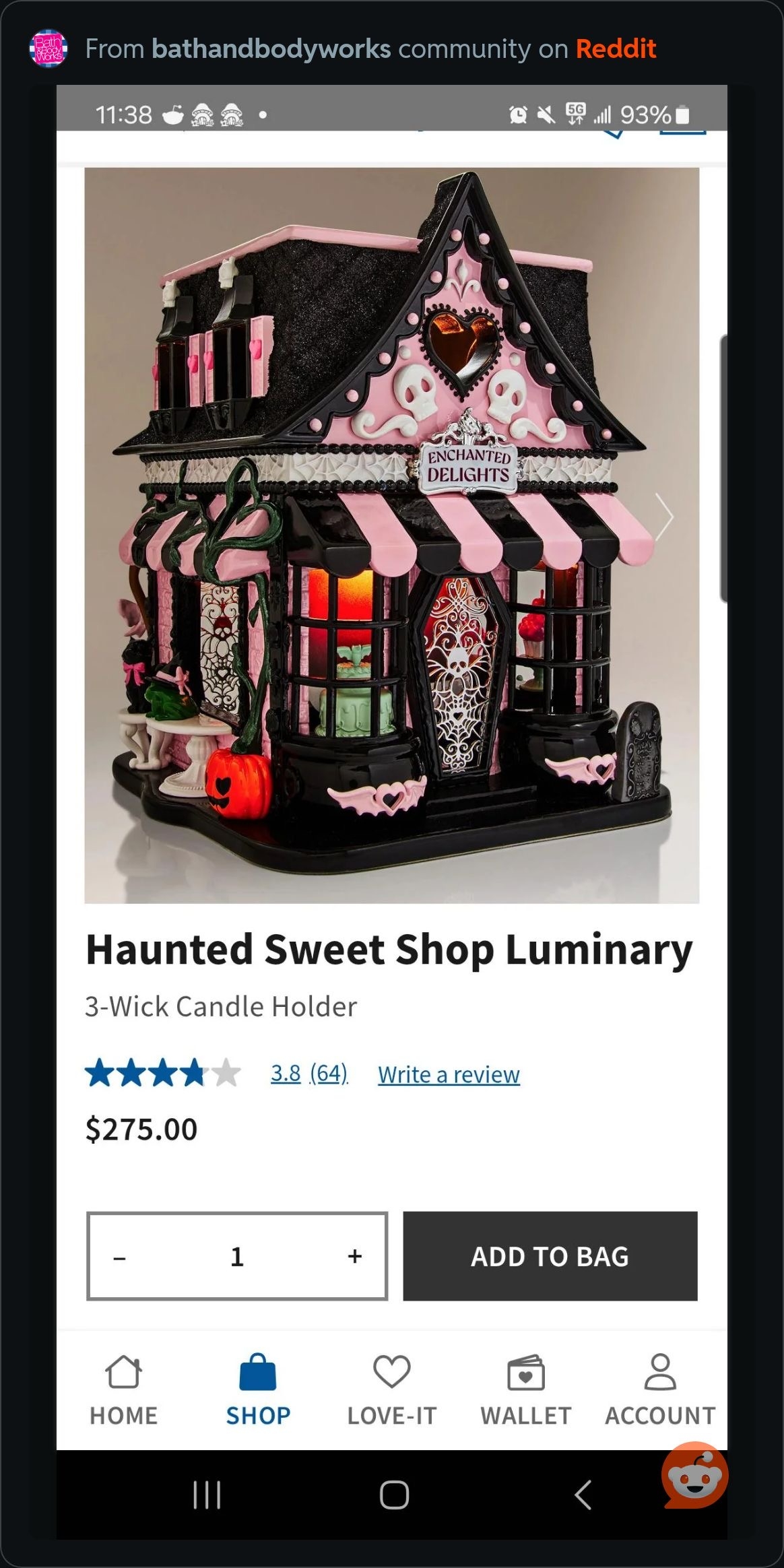784x1568 pixels.
Task: Open the Haunted Sweet Shop product image
Action: tap(392, 535)
